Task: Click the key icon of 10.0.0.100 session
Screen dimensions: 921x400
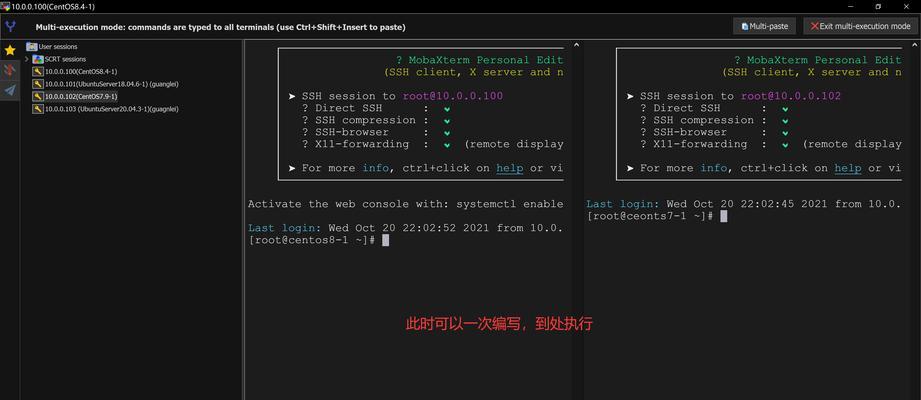Action: (x=38, y=72)
